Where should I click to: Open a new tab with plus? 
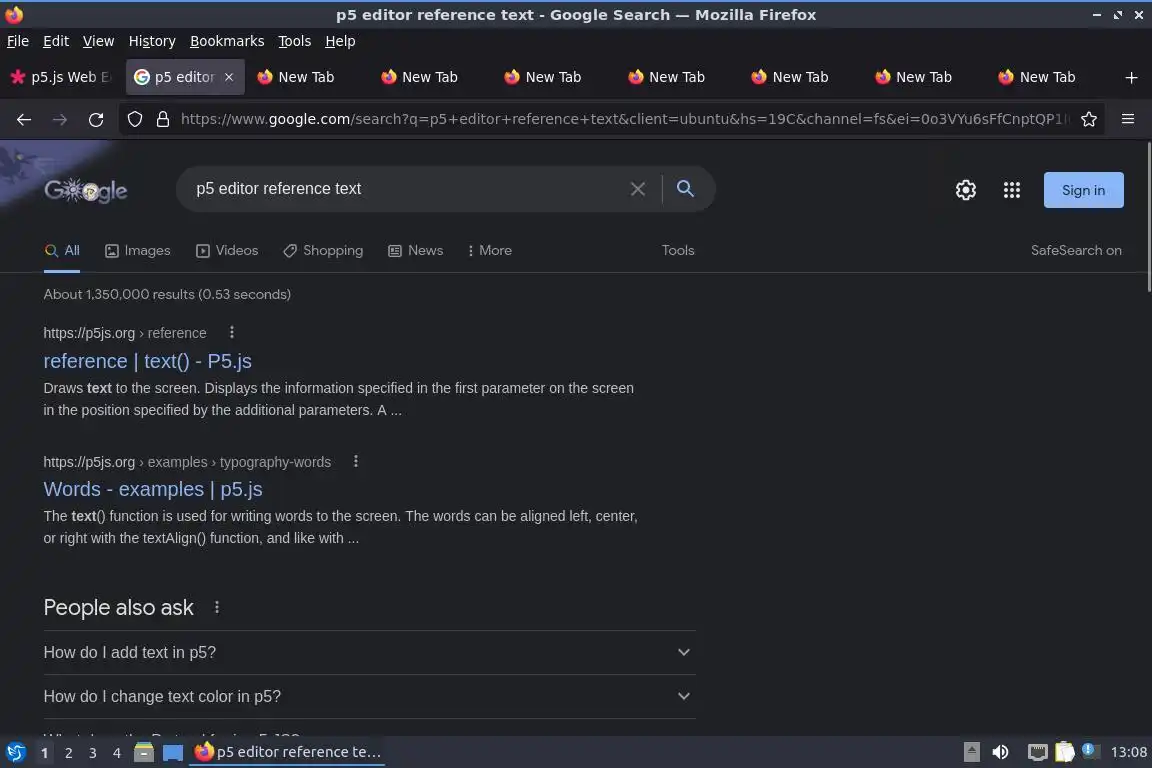(x=1131, y=77)
